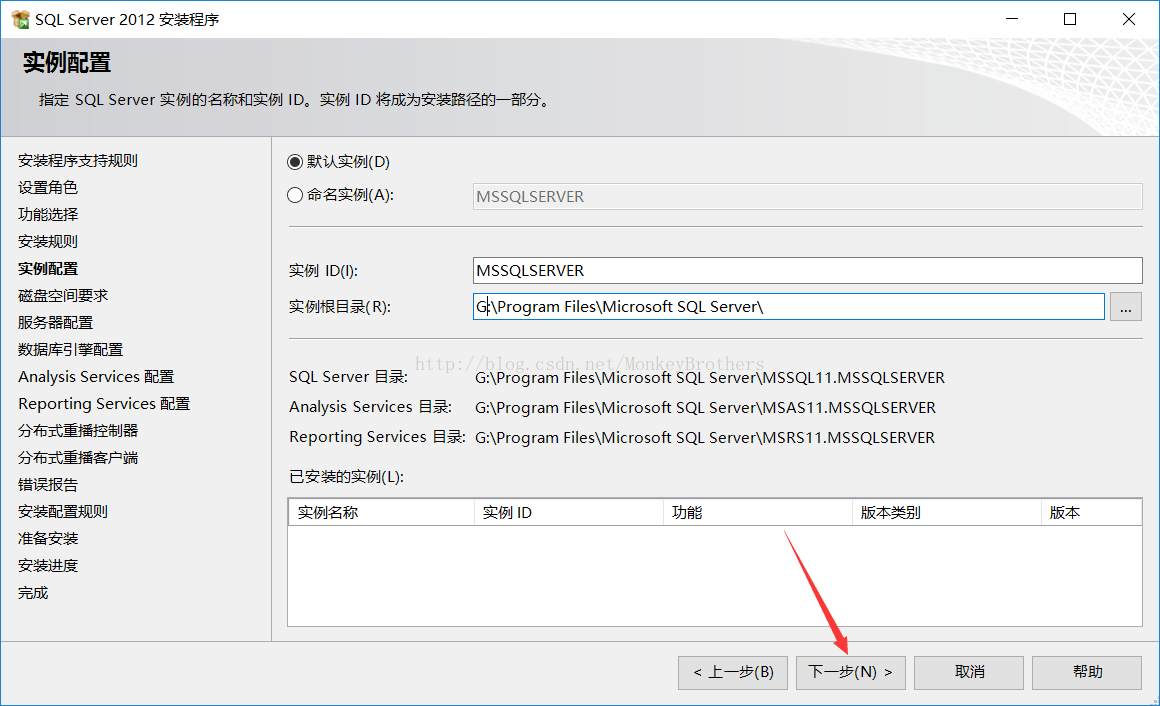Click the 已安装的实例(L) label
This screenshot has height=706, width=1160.
(346, 477)
